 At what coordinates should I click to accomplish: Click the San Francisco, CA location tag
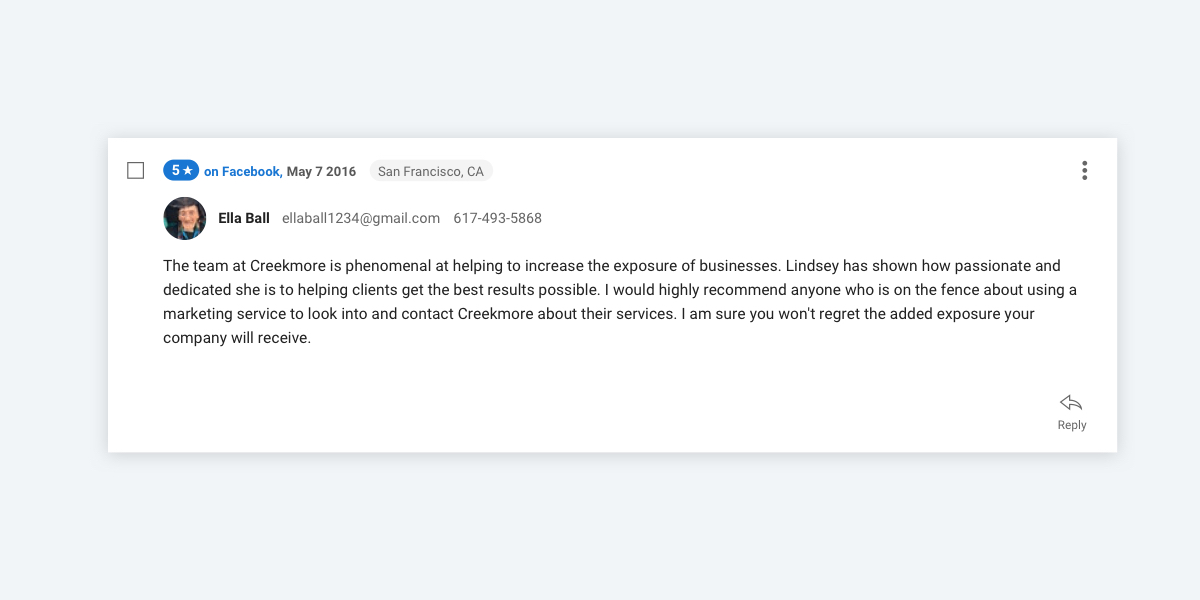pyautogui.click(x=431, y=171)
